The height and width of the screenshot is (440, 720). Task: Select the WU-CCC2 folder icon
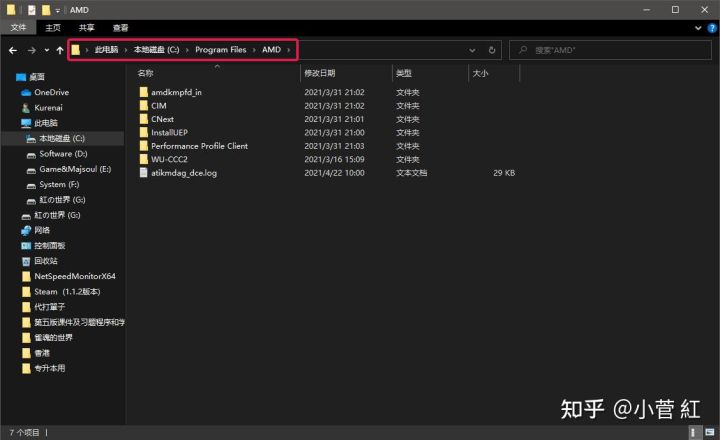pyautogui.click(x=144, y=159)
